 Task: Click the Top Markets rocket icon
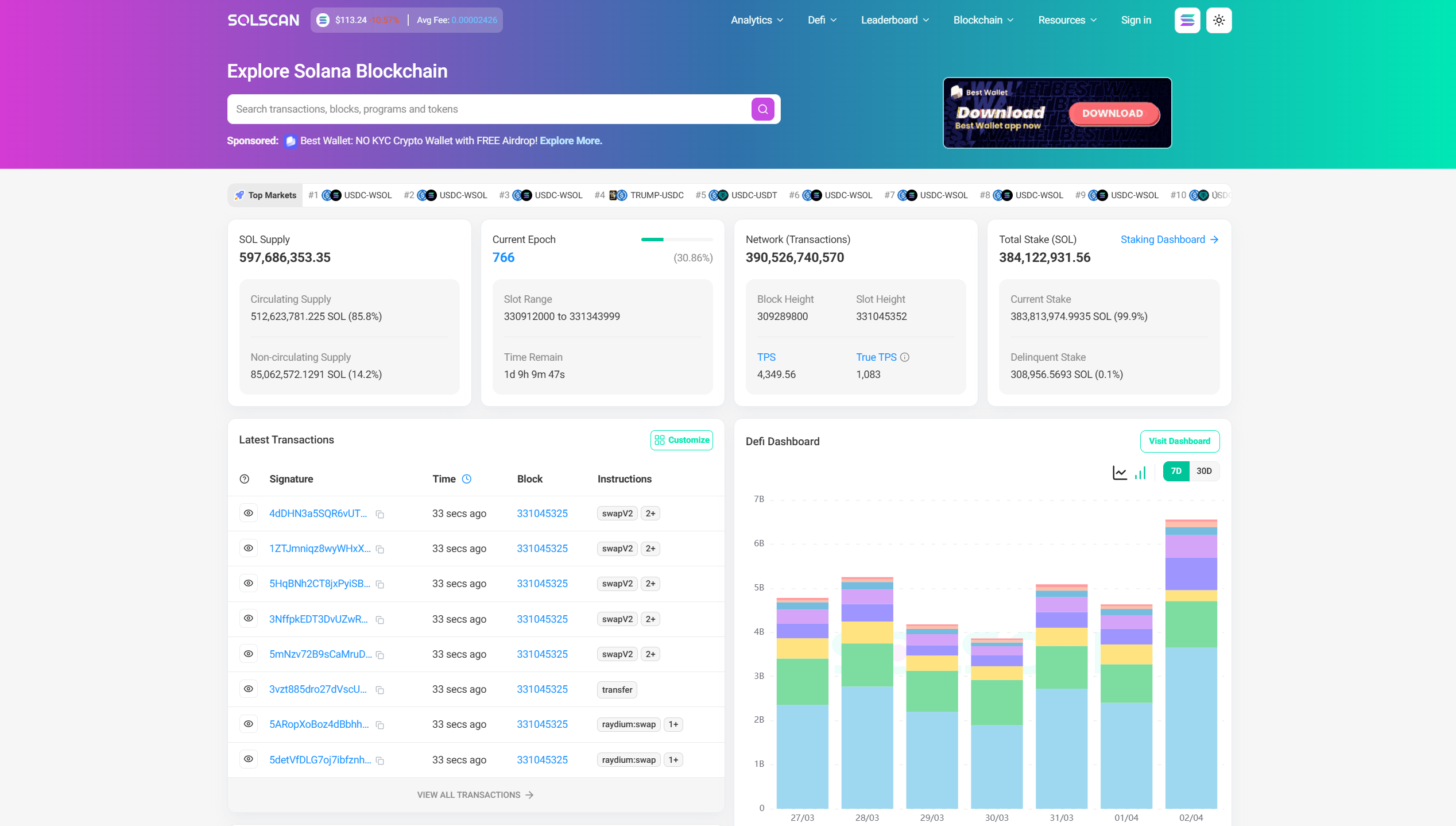(x=239, y=195)
